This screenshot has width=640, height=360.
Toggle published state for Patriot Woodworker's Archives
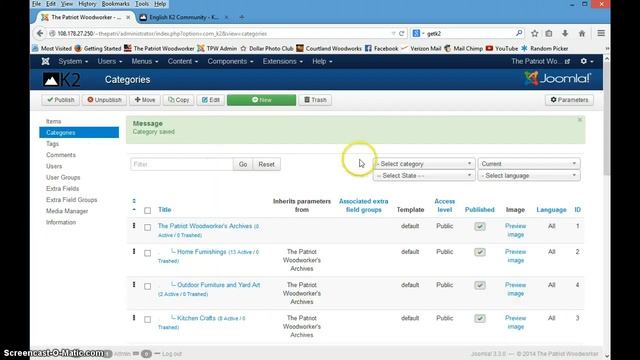point(480,227)
